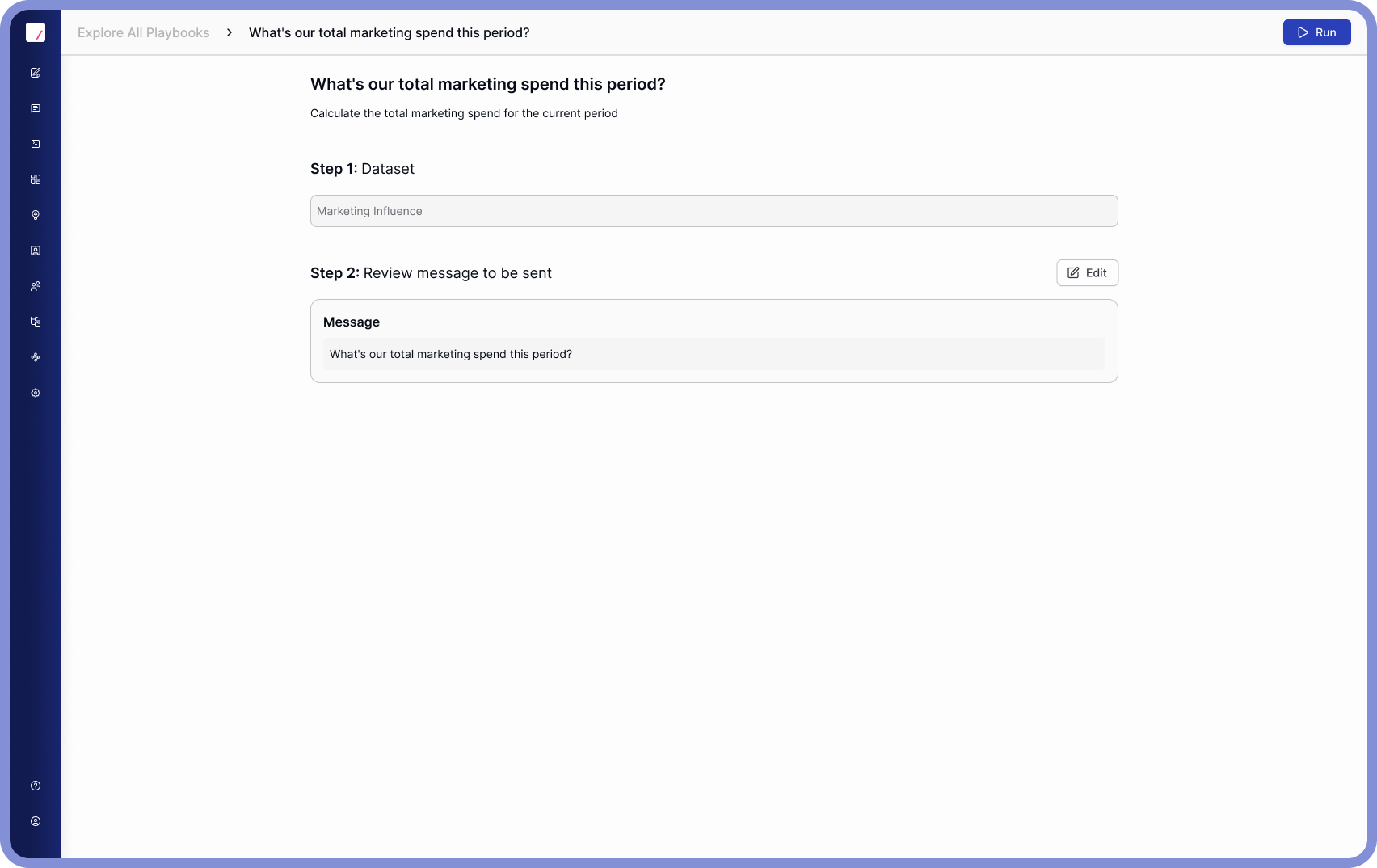Open the compose new playbook icon
1377x868 pixels.
pyautogui.click(x=36, y=72)
